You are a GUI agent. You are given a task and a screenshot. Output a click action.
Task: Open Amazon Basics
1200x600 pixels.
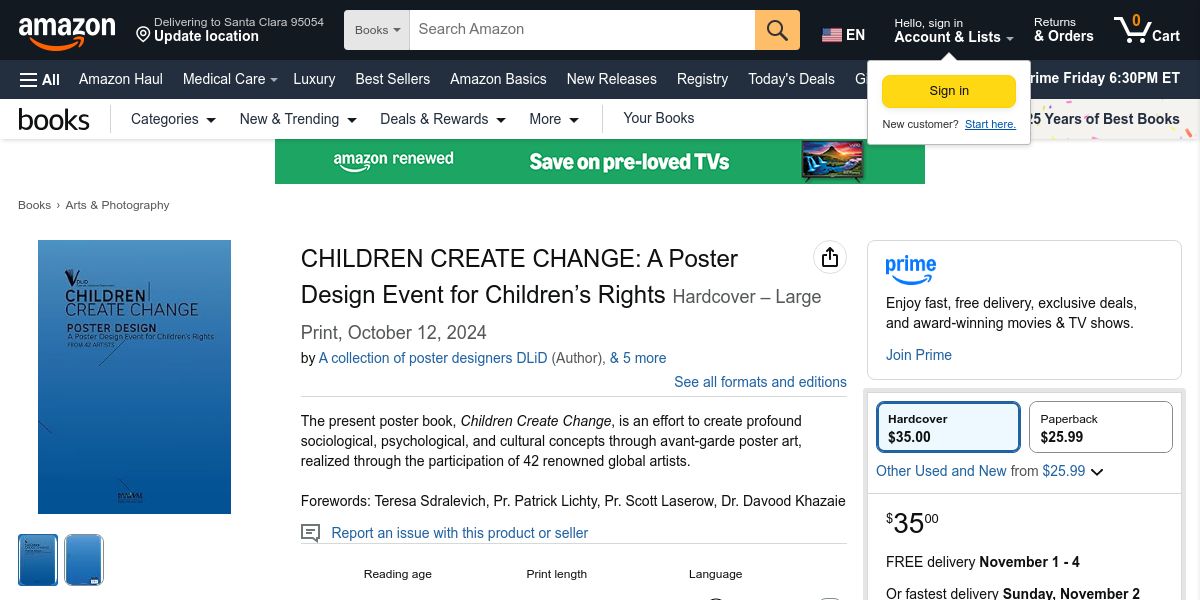(498, 79)
